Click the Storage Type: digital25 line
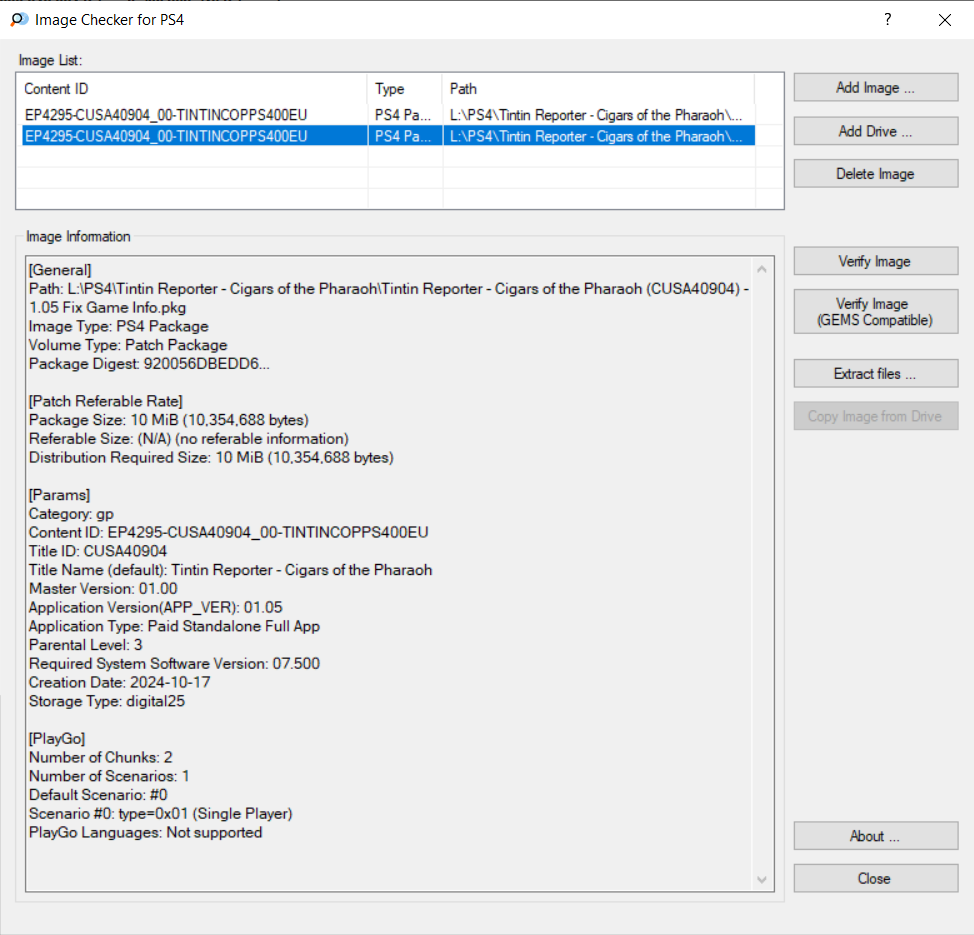 coord(107,701)
